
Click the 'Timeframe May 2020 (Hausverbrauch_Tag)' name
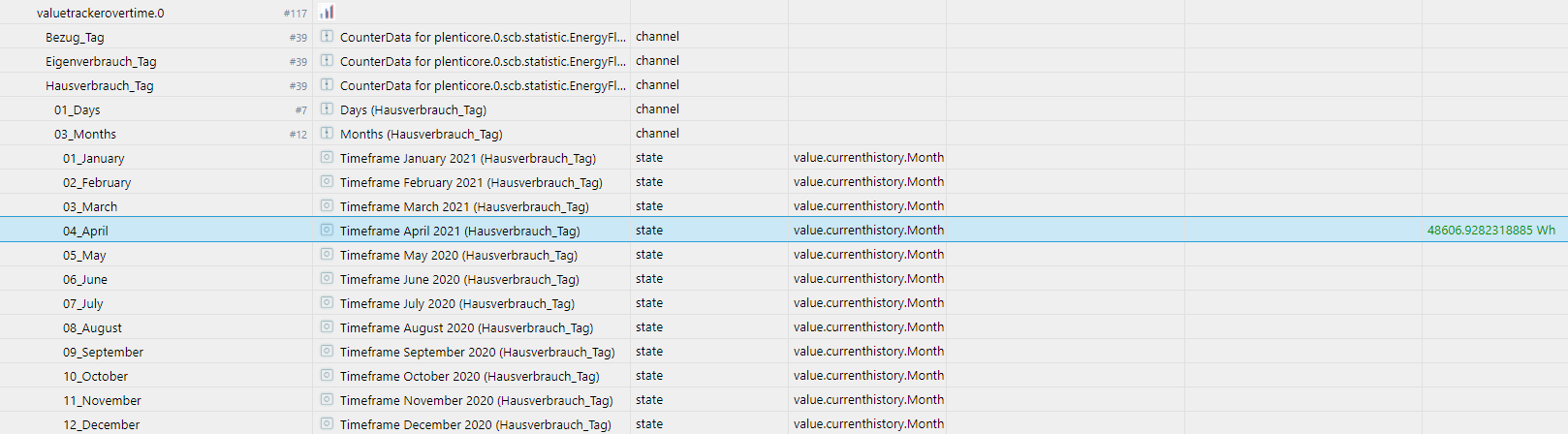[458, 256]
